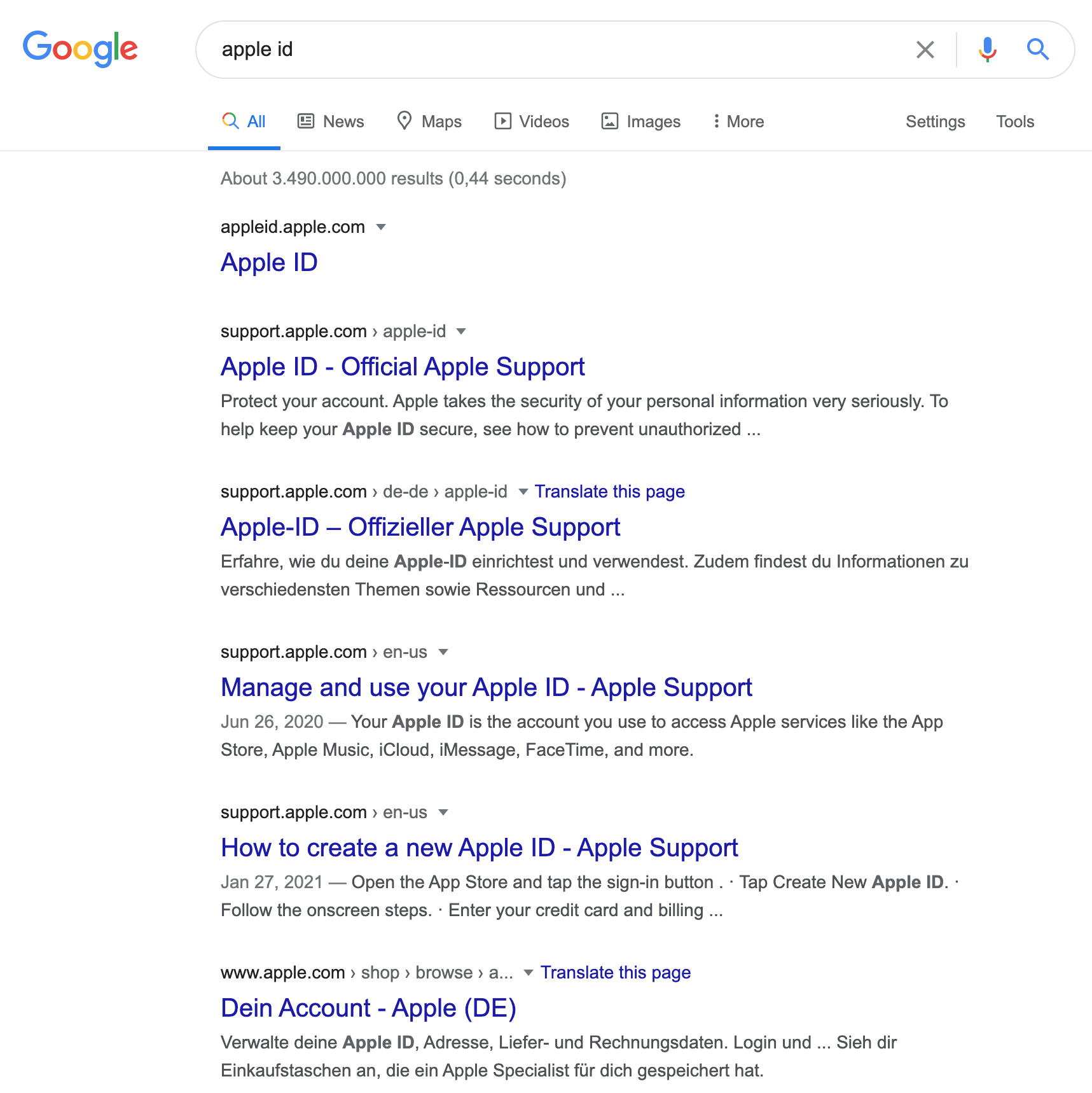Switch to Videos results tab

coord(532,122)
